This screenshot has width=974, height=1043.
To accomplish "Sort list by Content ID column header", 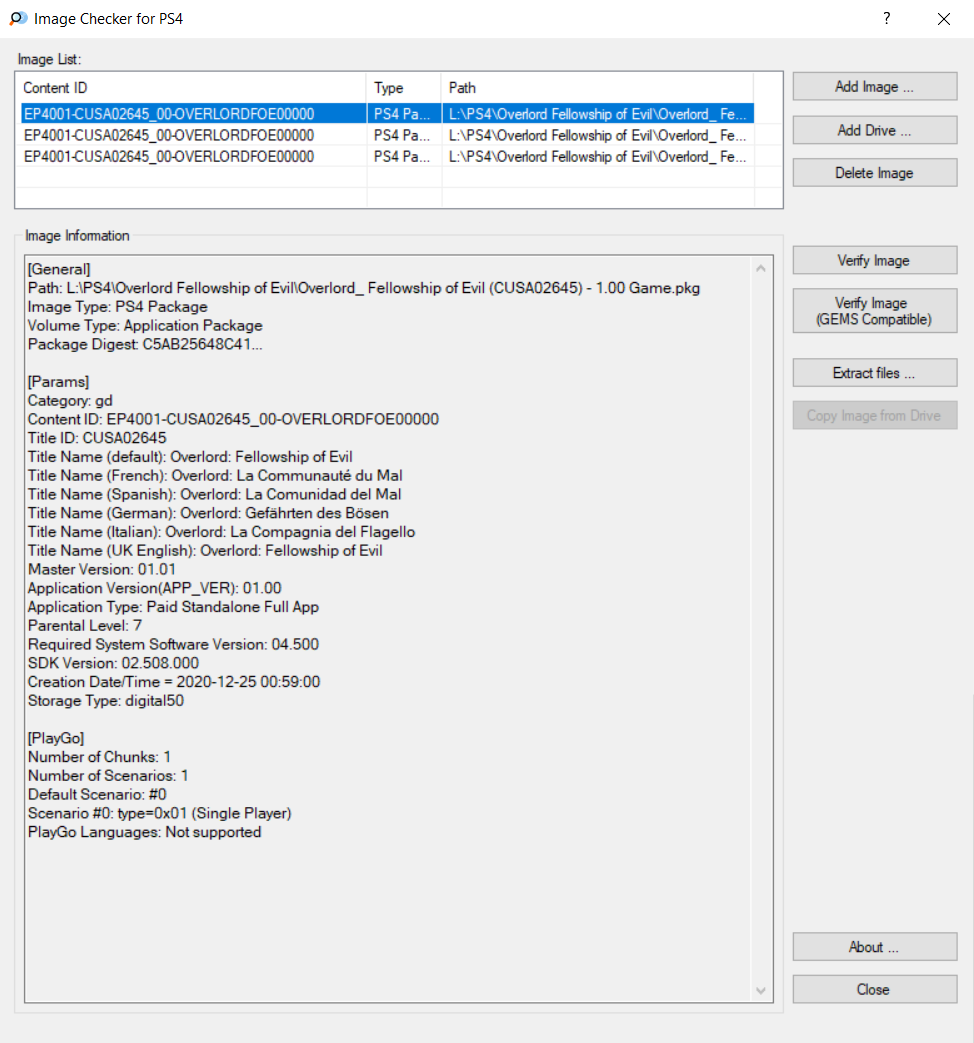I will click(x=192, y=88).
